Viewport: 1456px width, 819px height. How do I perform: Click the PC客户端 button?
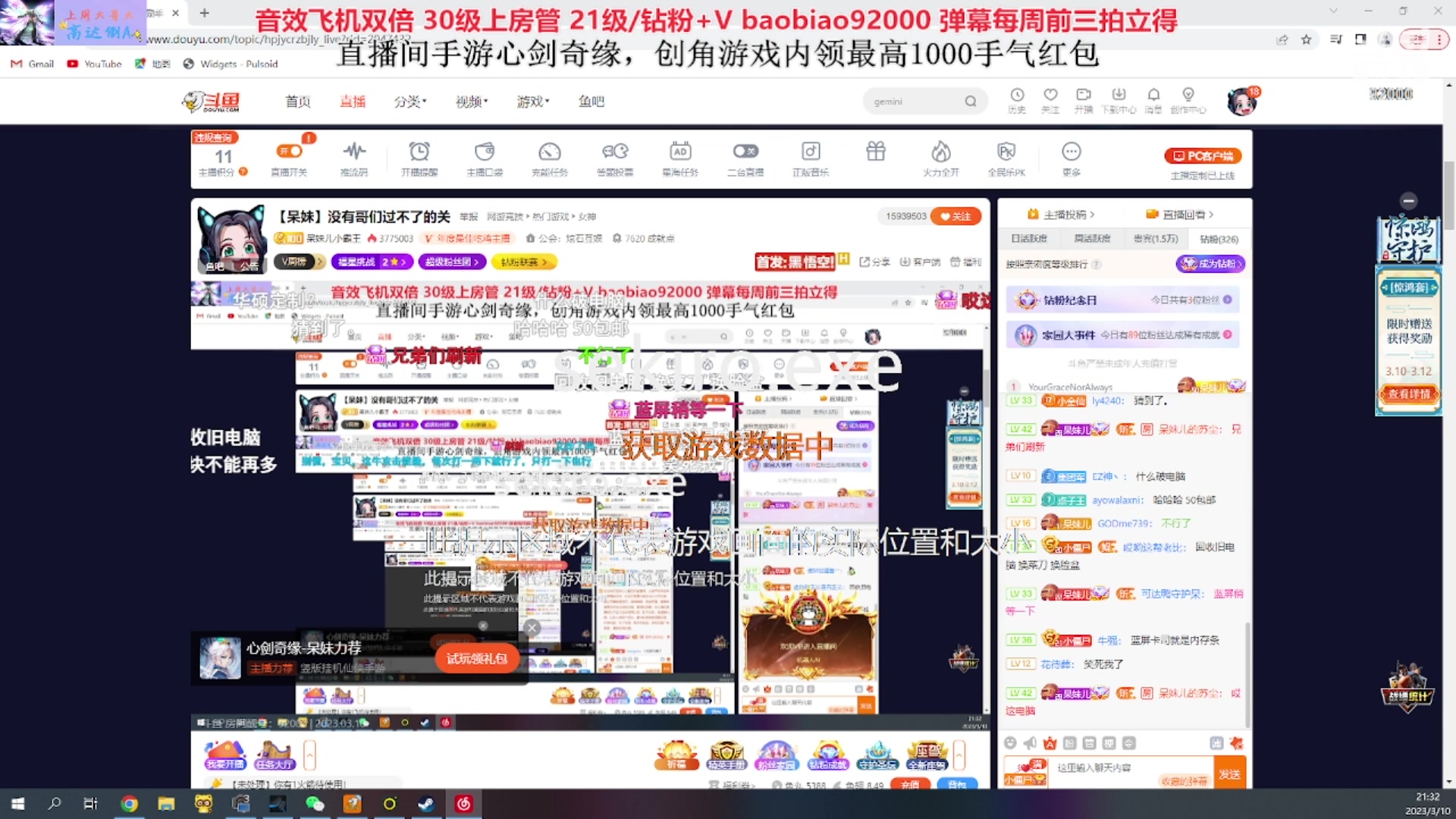point(1203,155)
